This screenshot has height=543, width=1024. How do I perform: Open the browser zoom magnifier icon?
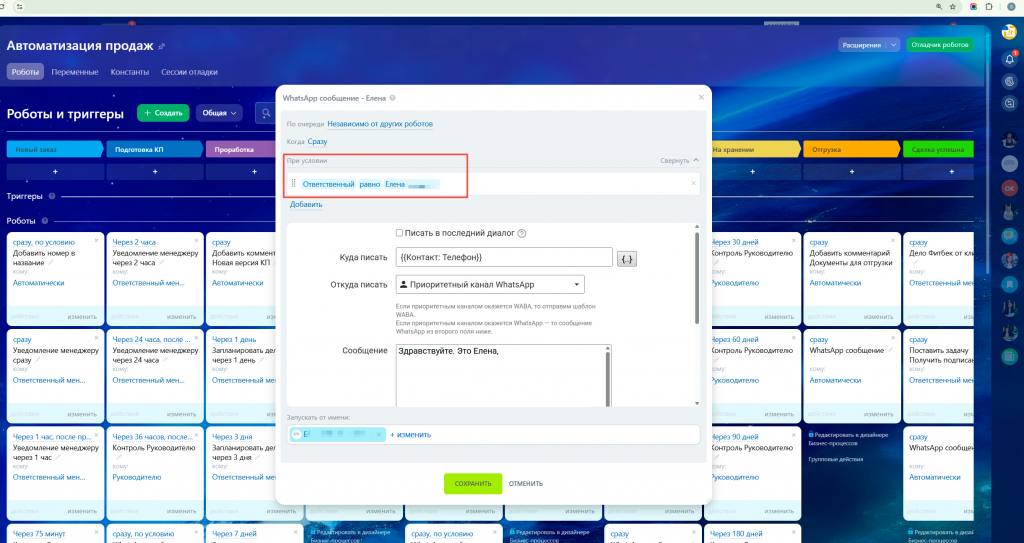[938, 7]
